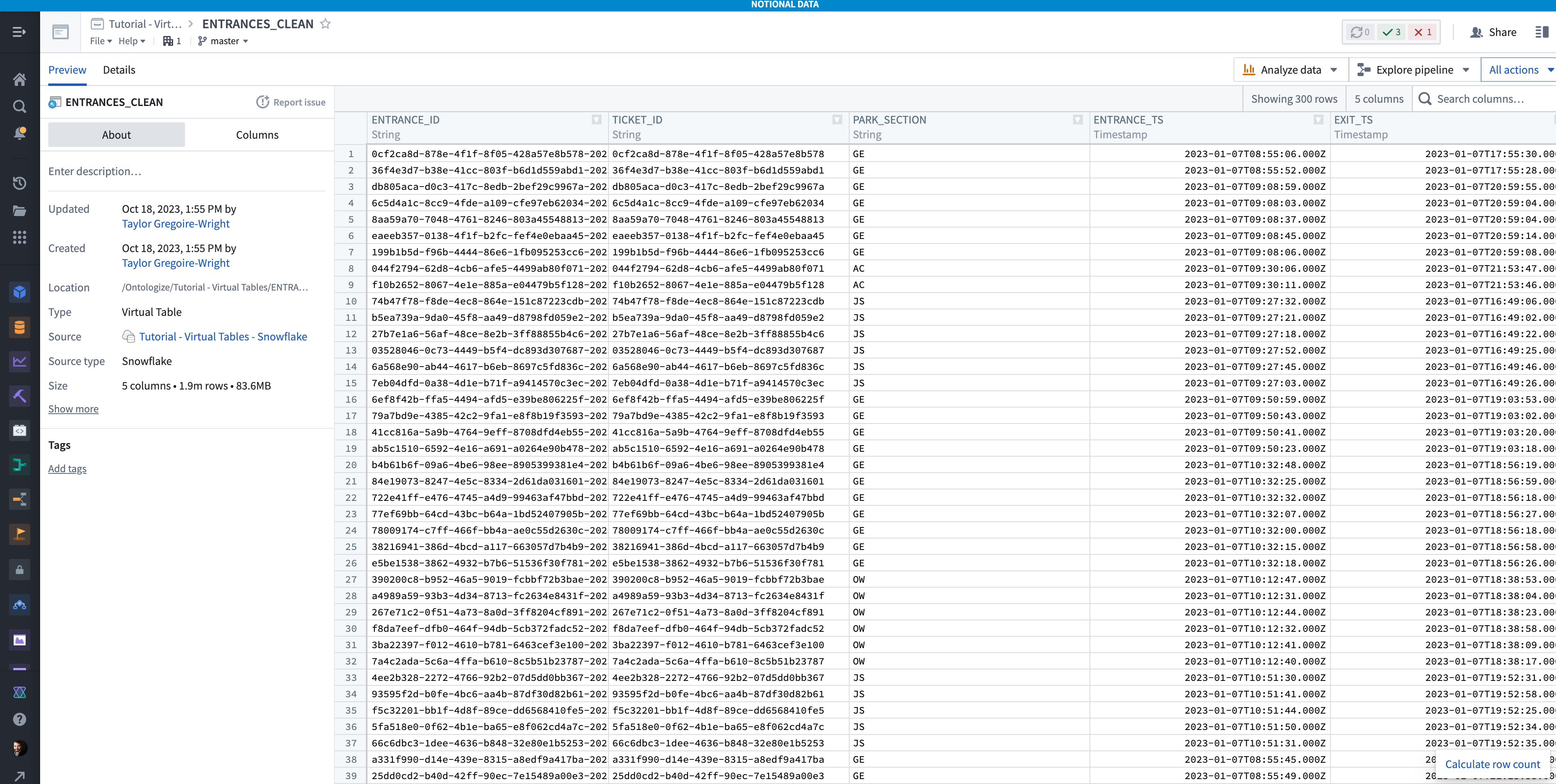
Task: Open the File menu
Action: tap(100, 41)
